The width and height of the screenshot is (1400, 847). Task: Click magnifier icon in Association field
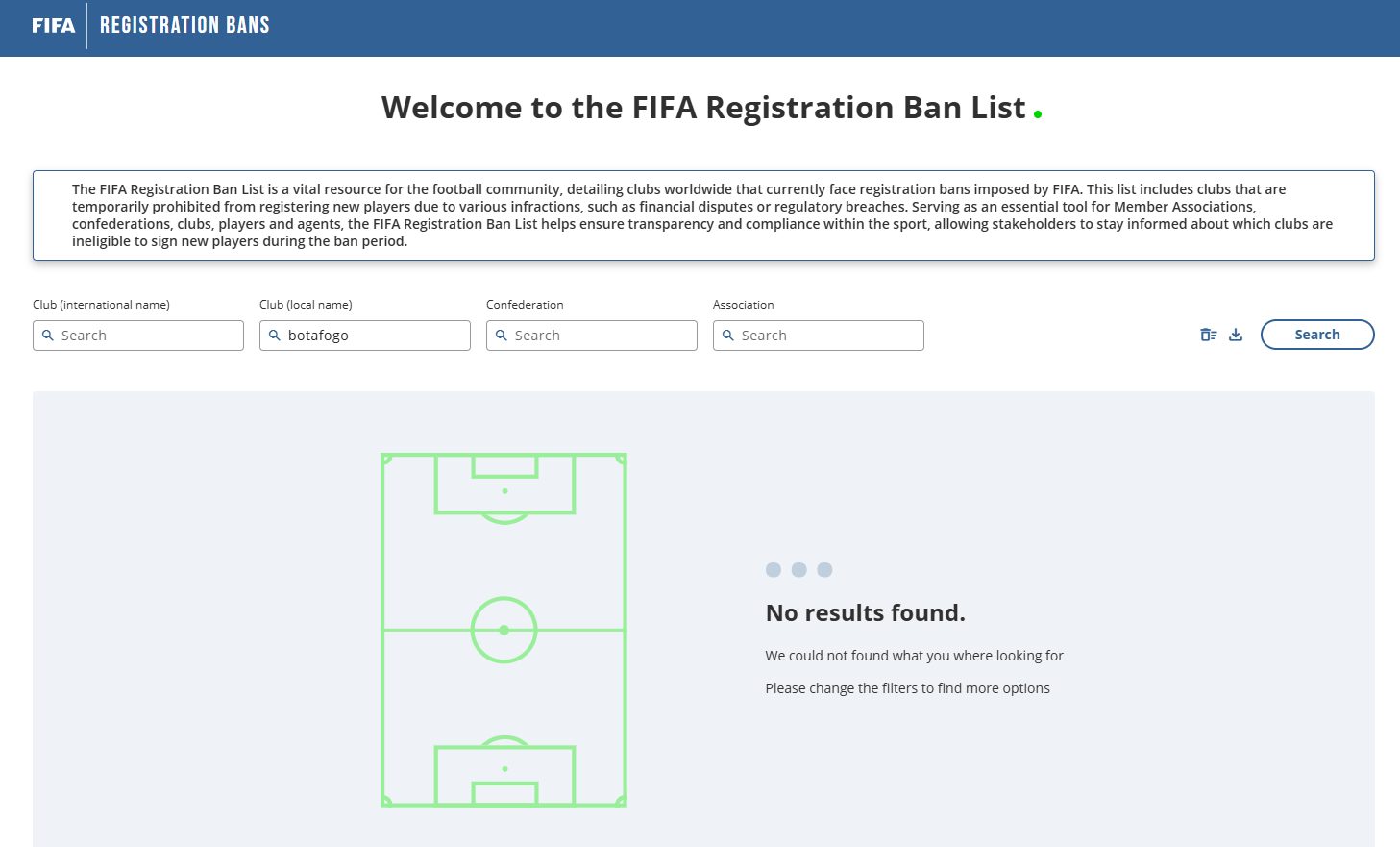(728, 336)
